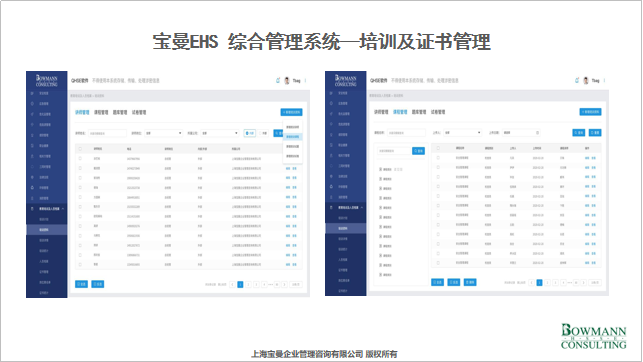Click first folder icon in right screenshot course tree
Viewport: 643px width, 362px height.
[381, 169]
